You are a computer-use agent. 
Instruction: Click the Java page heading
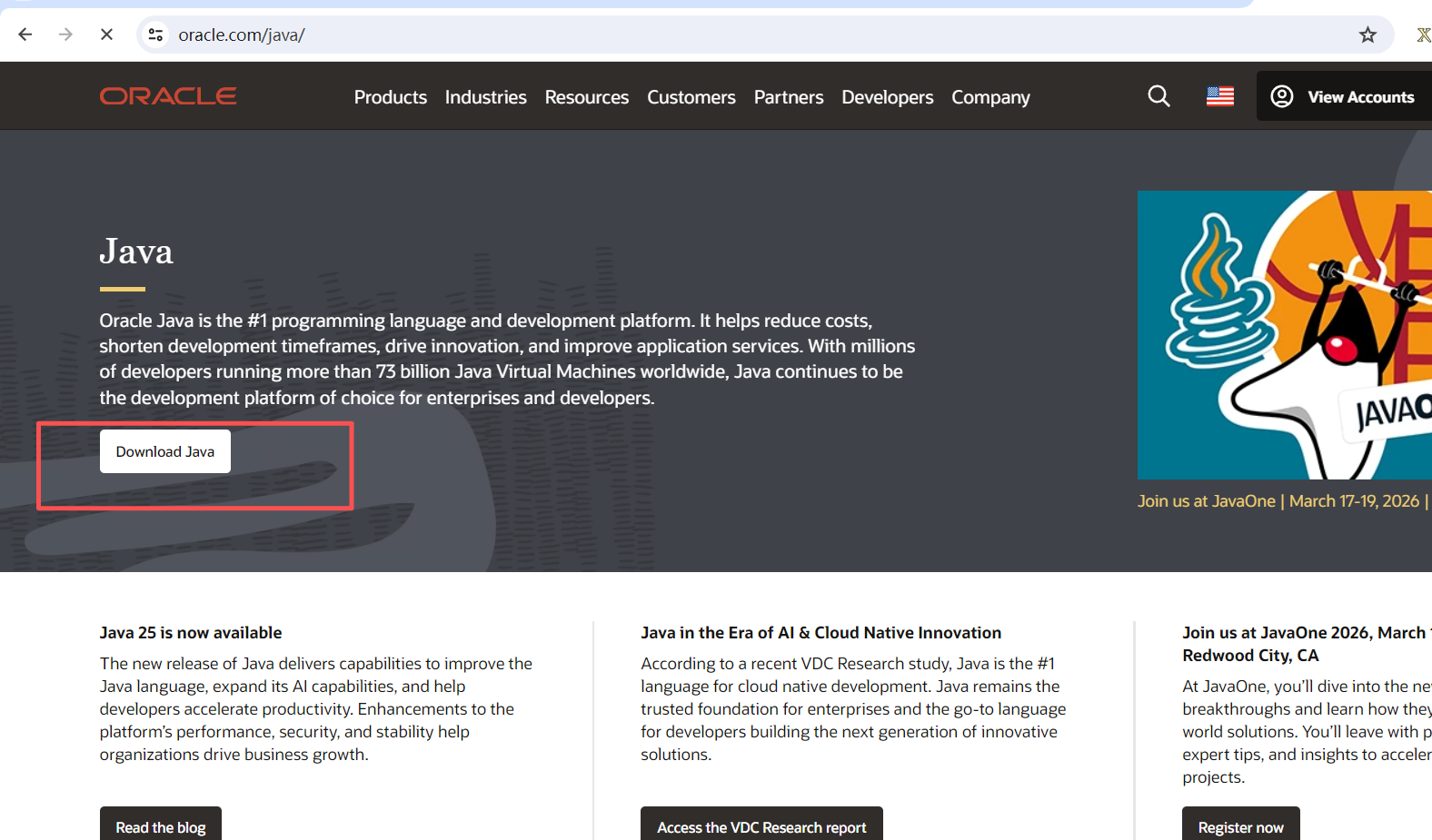tap(136, 252)
